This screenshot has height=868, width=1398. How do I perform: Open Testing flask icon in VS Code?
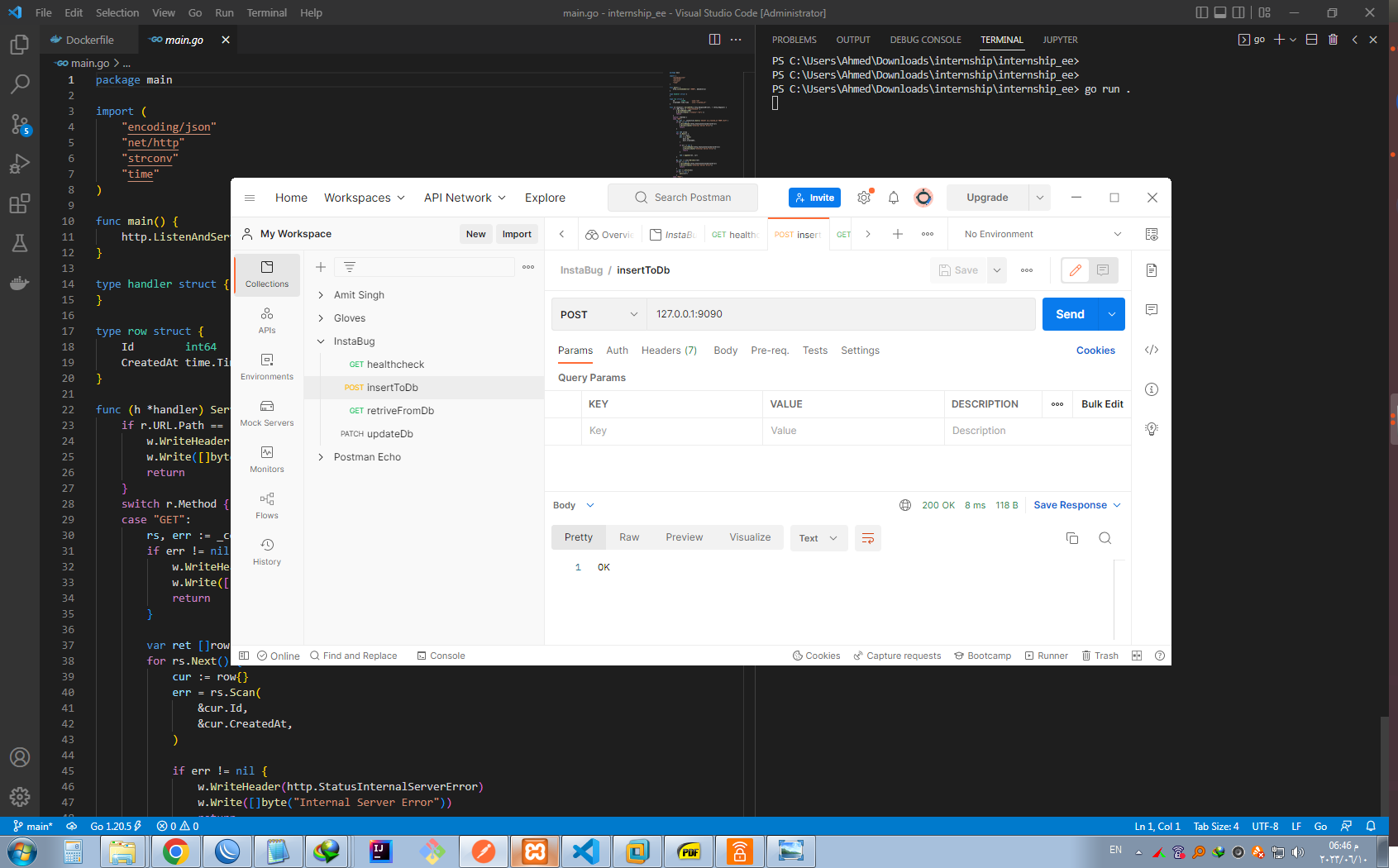pyautogui.click(x=20, y=243)
